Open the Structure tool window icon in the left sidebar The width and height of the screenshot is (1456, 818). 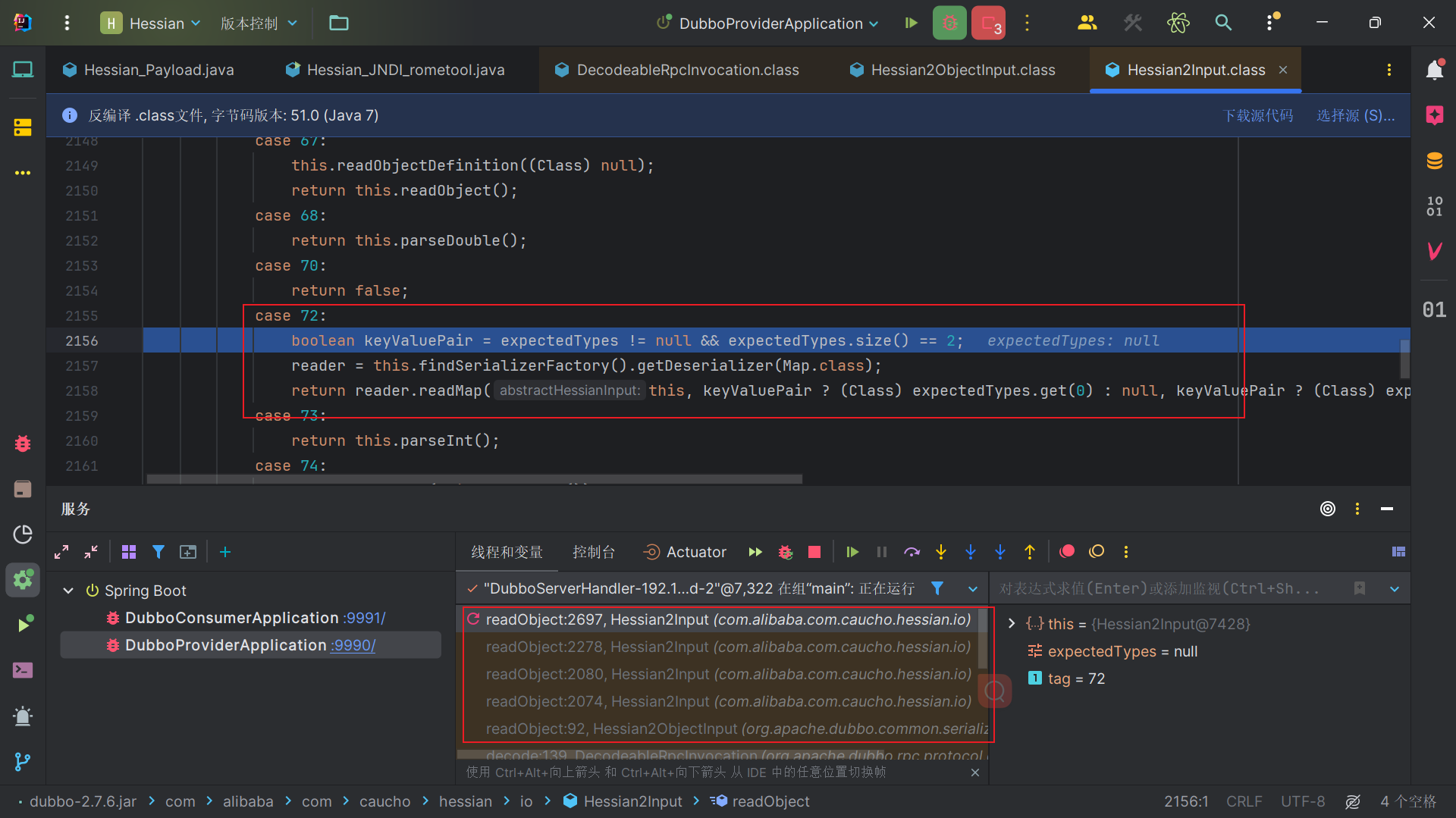point(23,127)
